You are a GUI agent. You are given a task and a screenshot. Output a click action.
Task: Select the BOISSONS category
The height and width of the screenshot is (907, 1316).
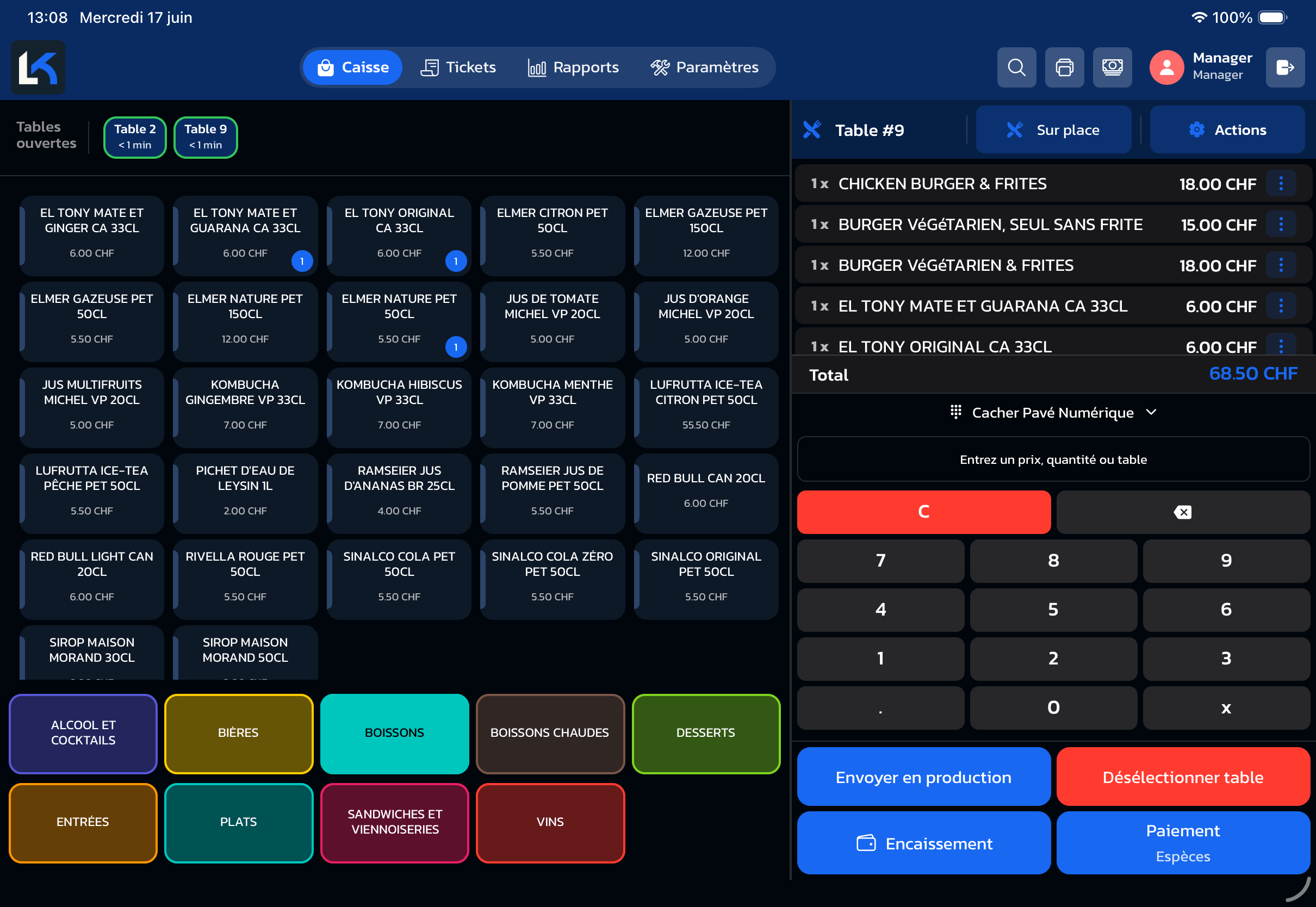(394, 733)
